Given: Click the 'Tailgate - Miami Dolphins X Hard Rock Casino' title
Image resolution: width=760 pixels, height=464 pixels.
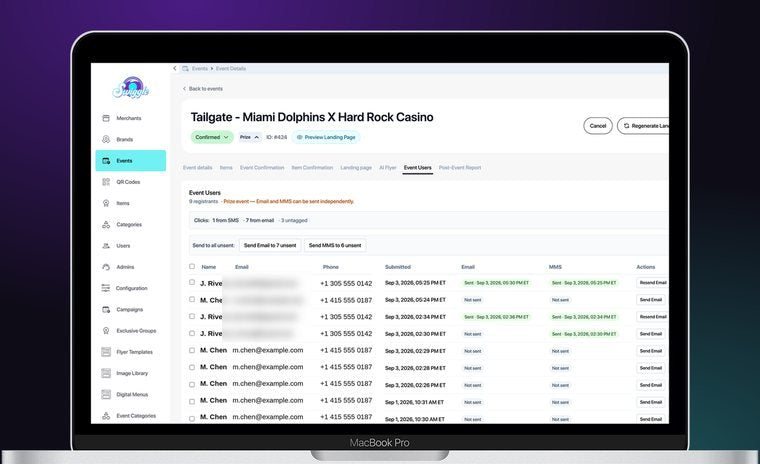Looking at the screenshot, I should [x=312, y=117].
